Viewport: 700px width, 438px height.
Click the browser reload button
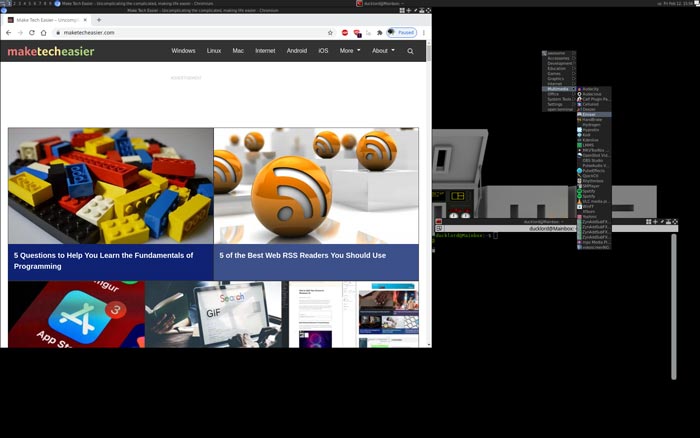click(41, 32)
